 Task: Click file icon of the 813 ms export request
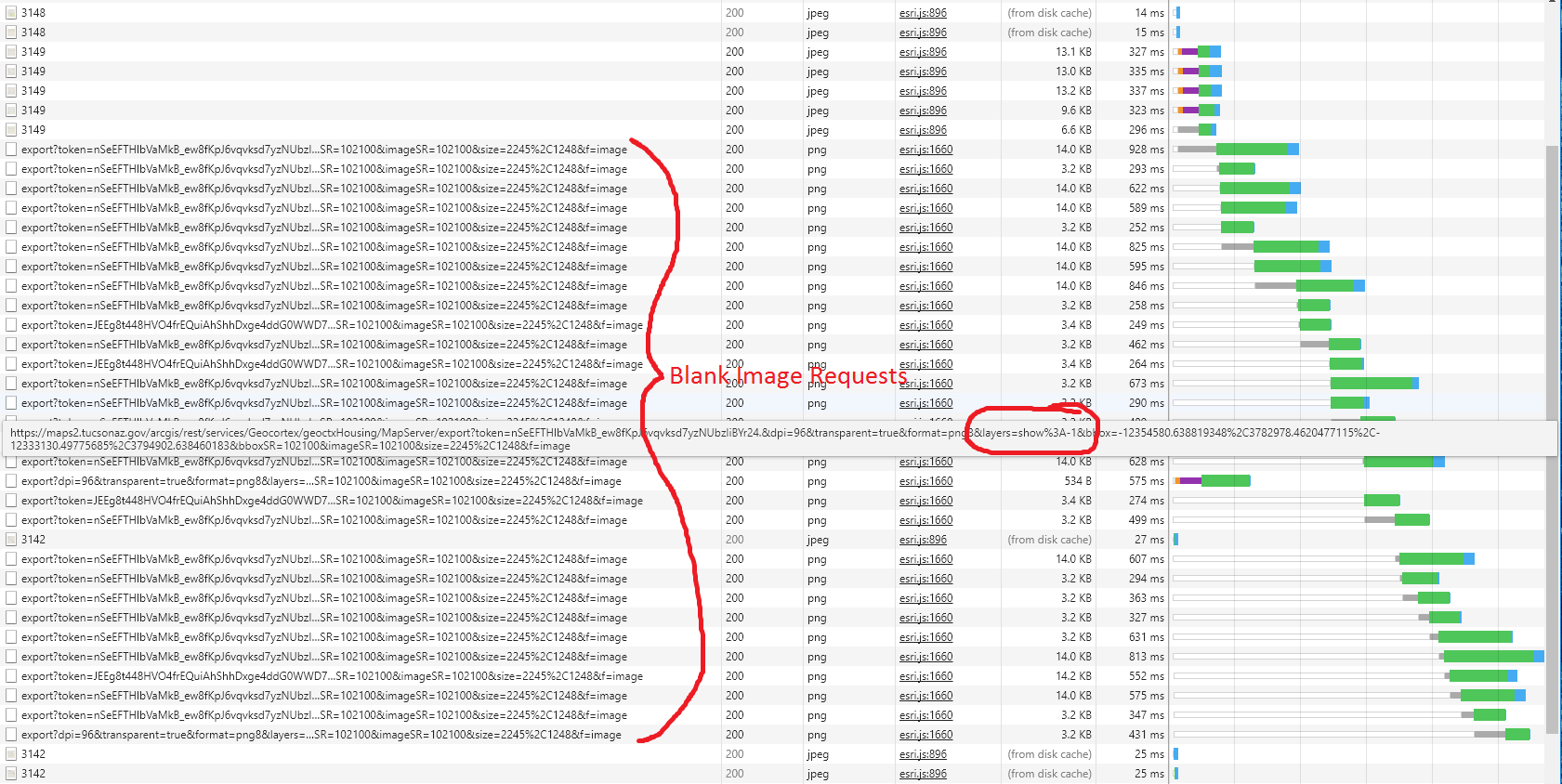pyautogui.click(x=11, y=657)
